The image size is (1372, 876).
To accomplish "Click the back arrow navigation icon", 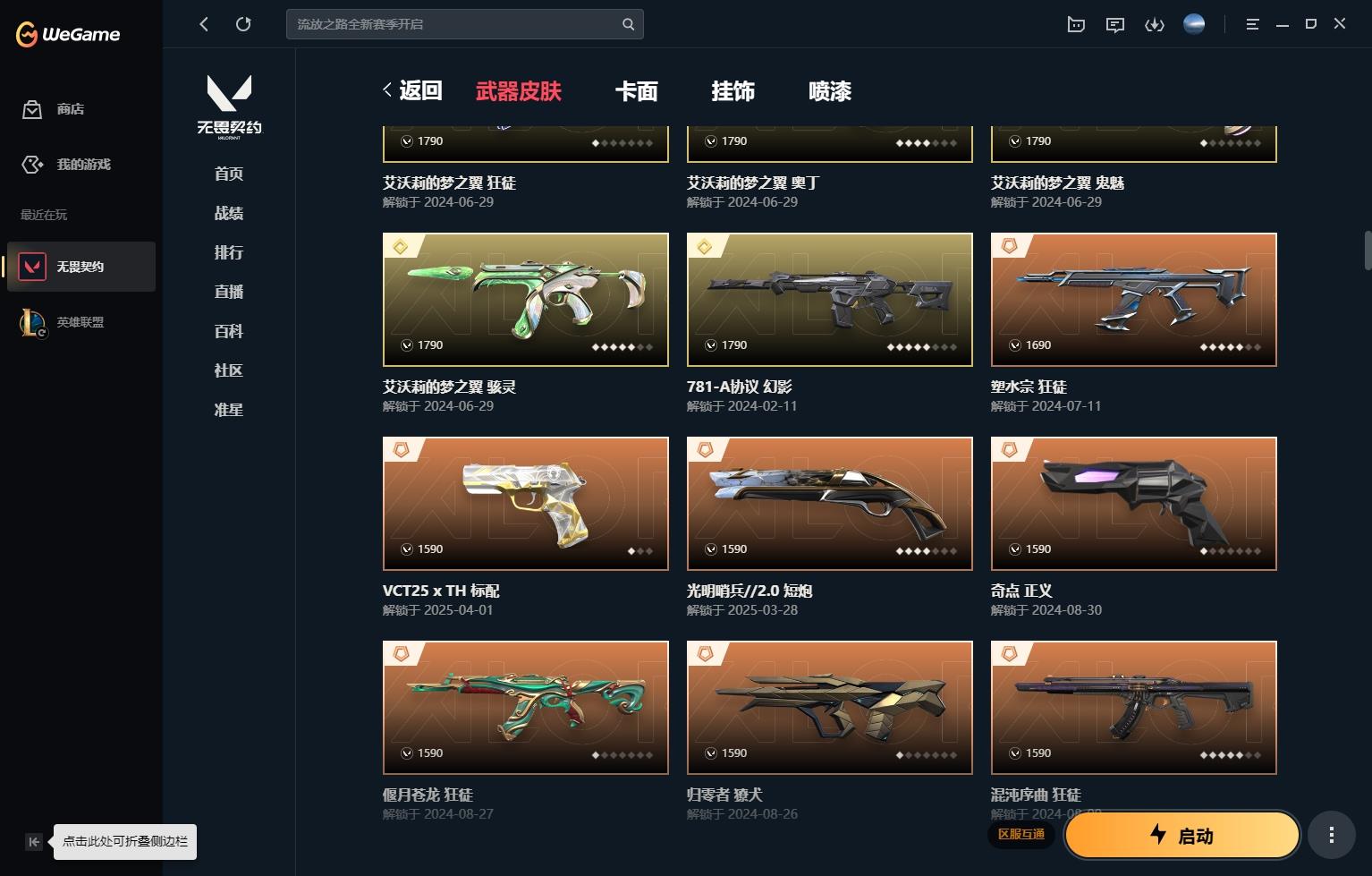I will 204,24.
